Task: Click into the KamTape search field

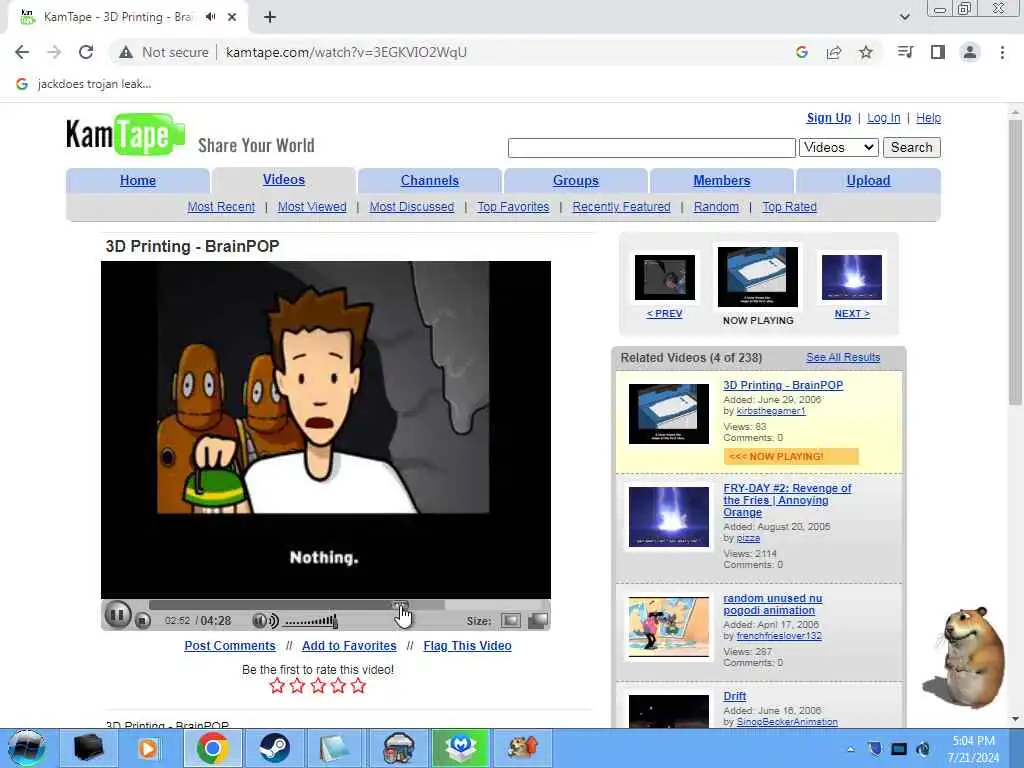Action: (651, 148)
